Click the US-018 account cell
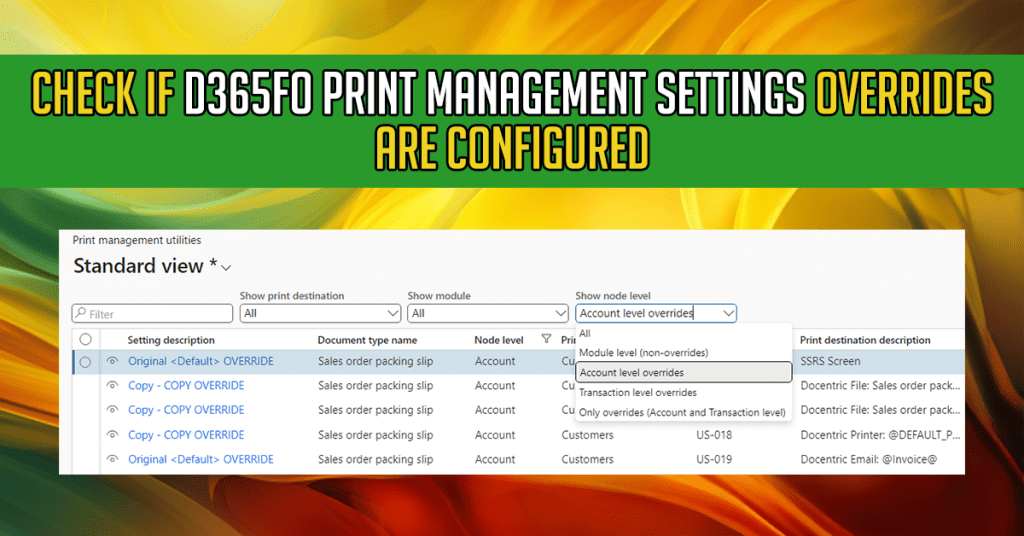This screenshot has height=536, width=1024. click(714, 435)
